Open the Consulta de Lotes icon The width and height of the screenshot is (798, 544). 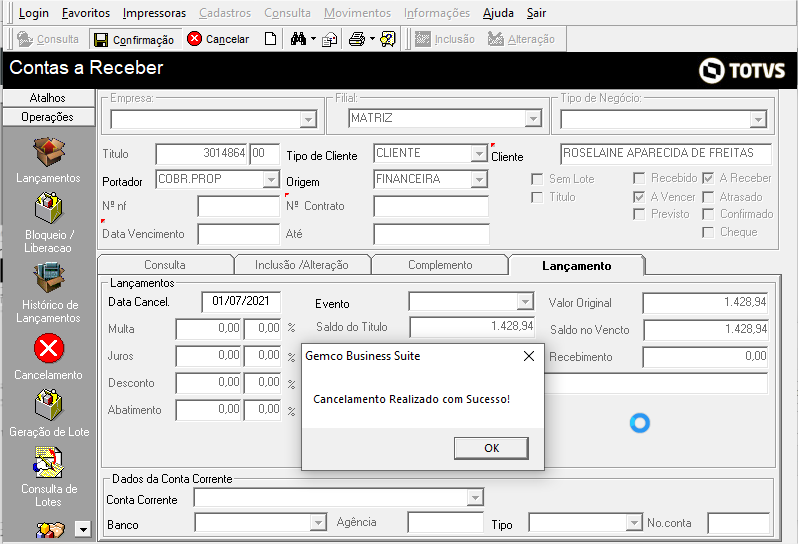click(x=49, y=462)
